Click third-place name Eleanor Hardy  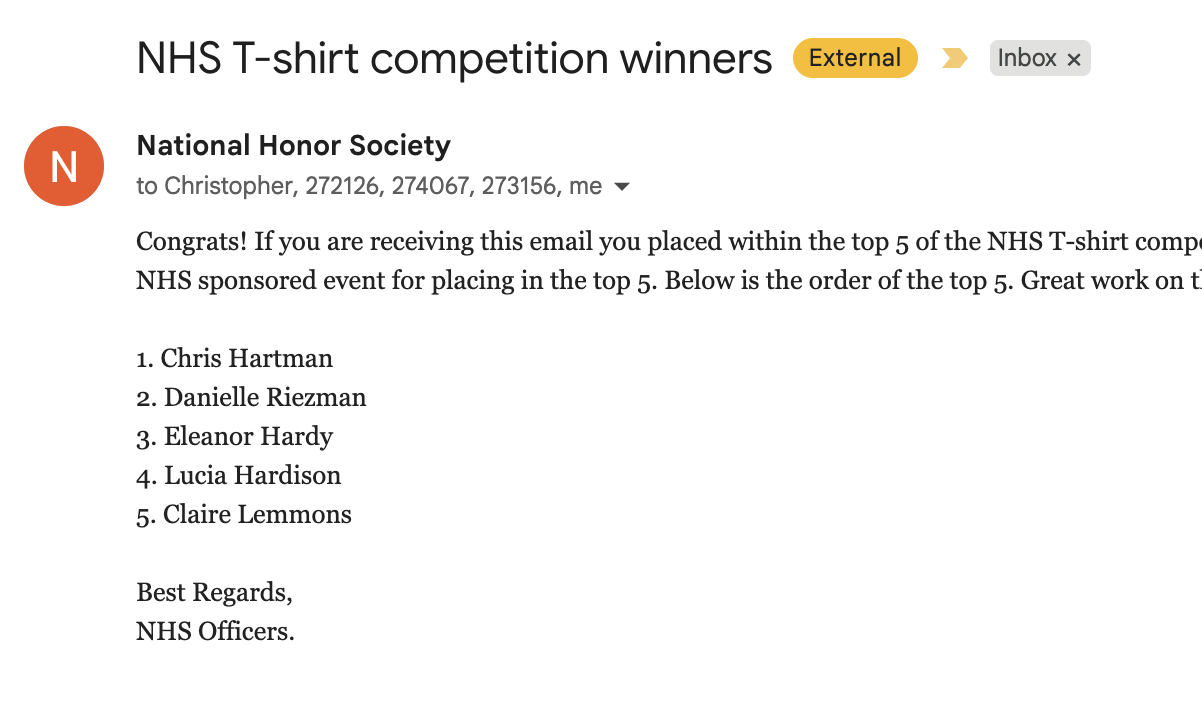tap(248, 437)
